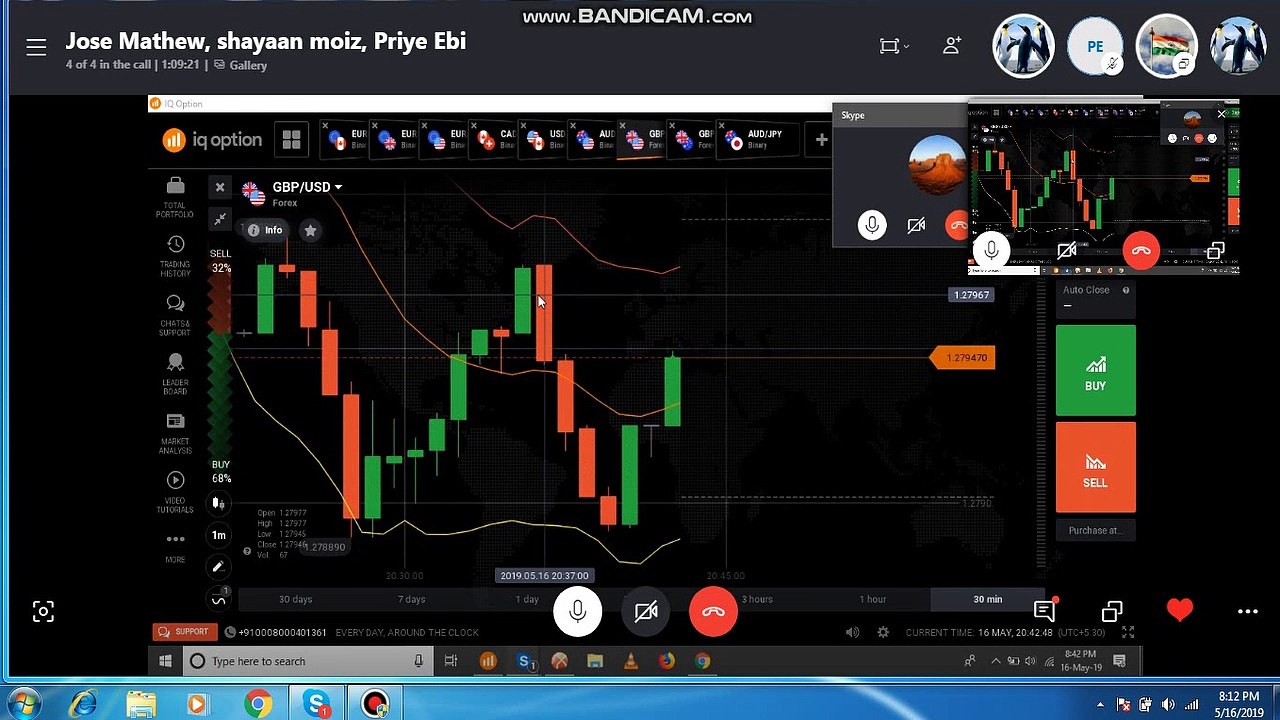Send a heart reaction
The width and height of the screenshot is (1280, 720).
[x=1180, y=610]
